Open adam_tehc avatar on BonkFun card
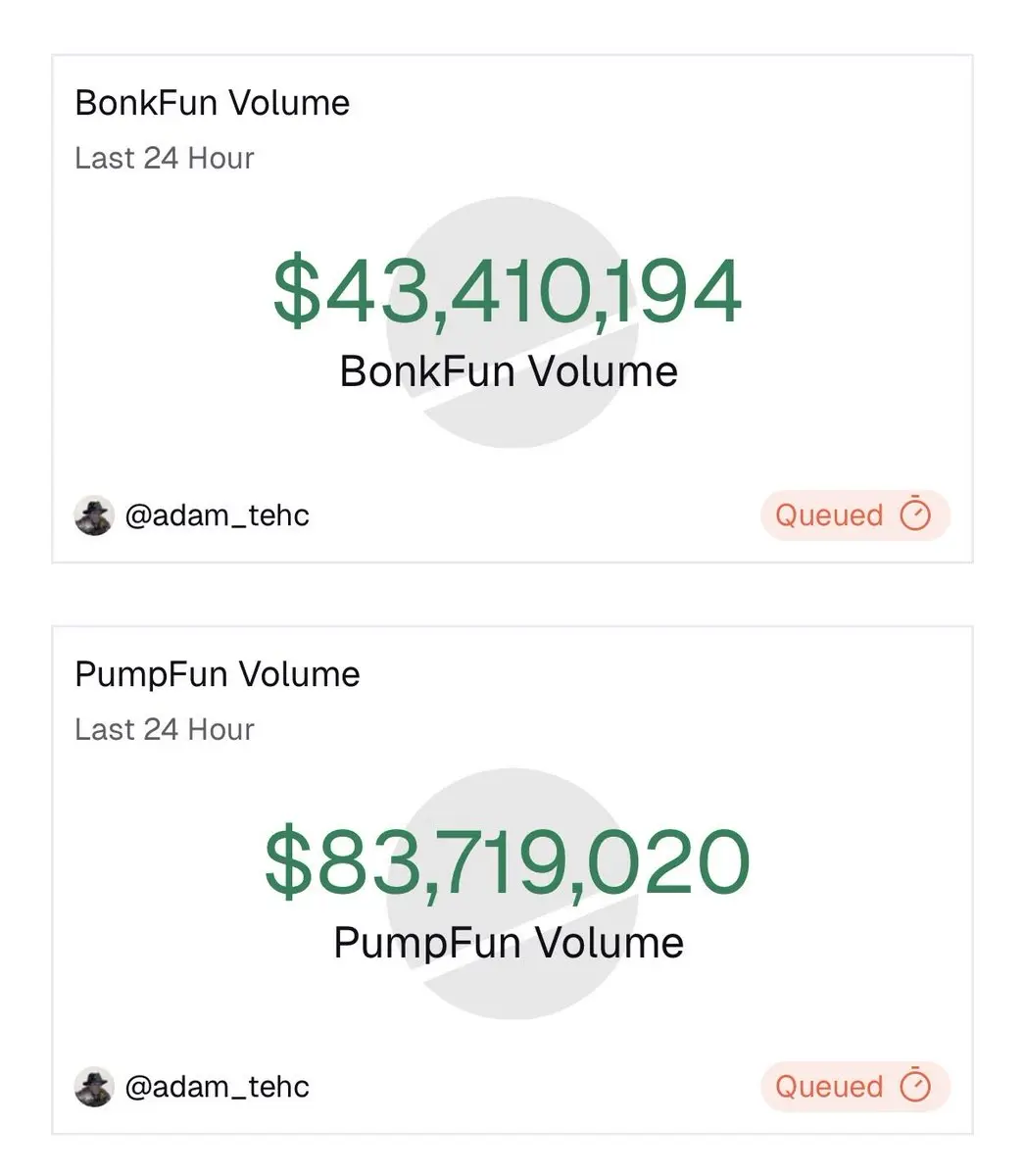The width and height of the screenshot is (1025, 1176). click(x=94, y=515)
